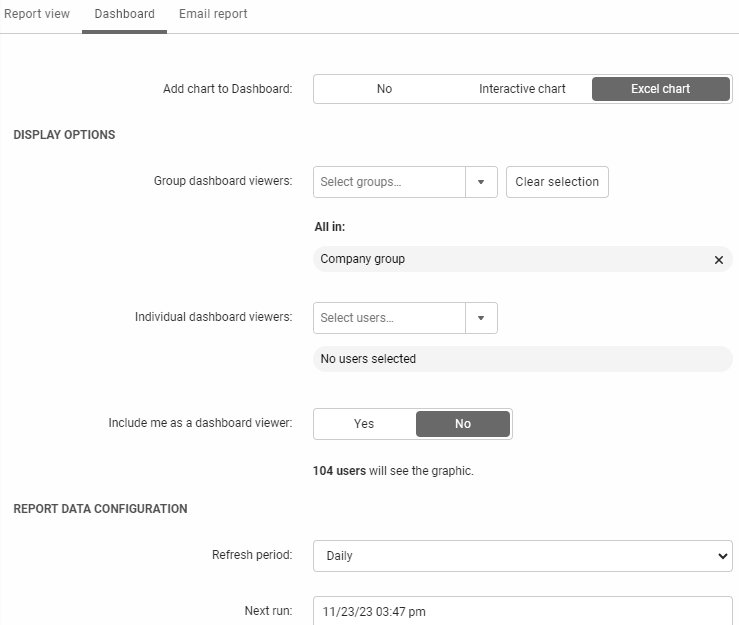The width and height of the screenshot is (739, 625).
Task: Select the Dashboard tab
Action: coord(124,15)
